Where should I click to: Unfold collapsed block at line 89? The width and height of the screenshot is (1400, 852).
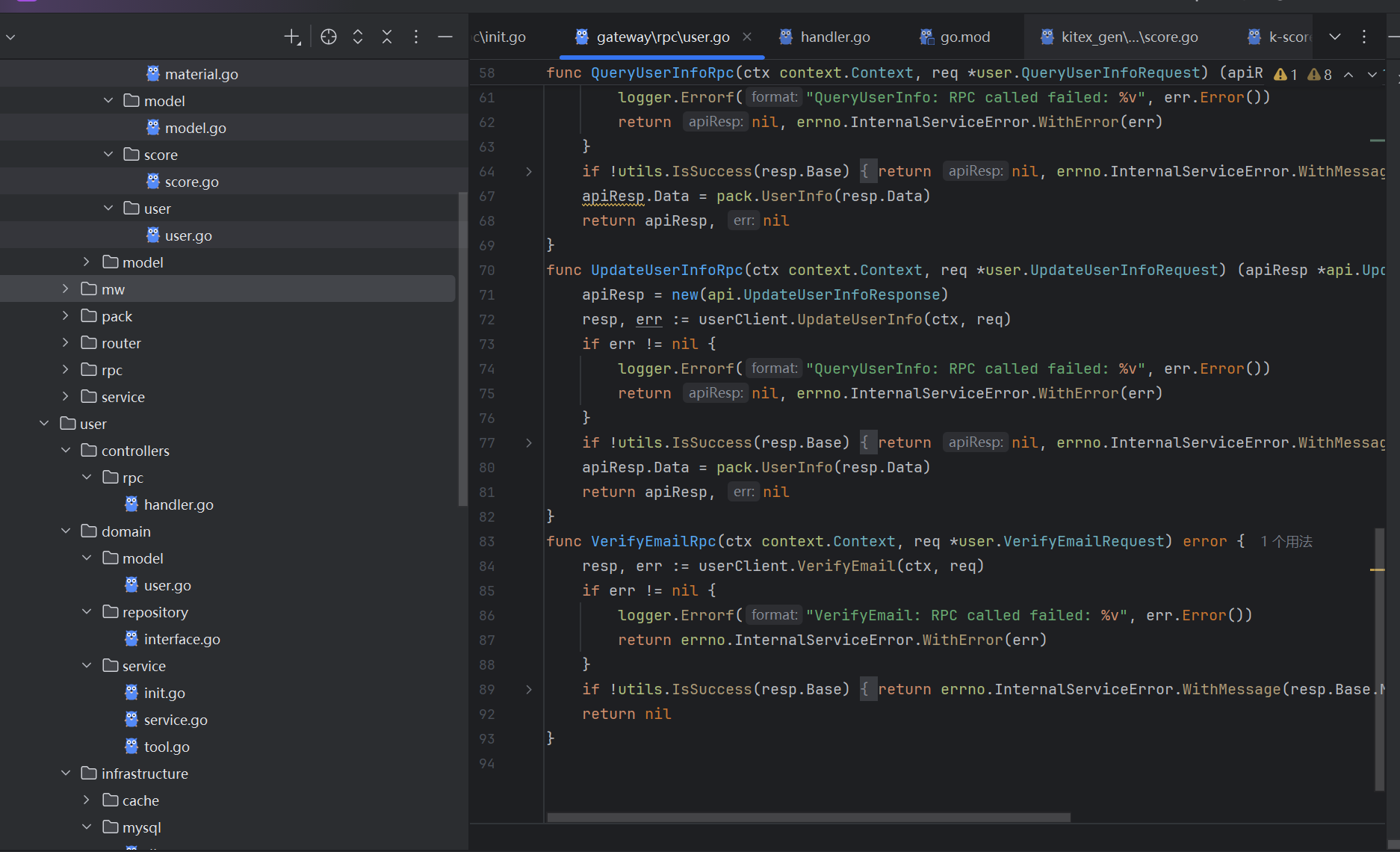coord(529,689)
